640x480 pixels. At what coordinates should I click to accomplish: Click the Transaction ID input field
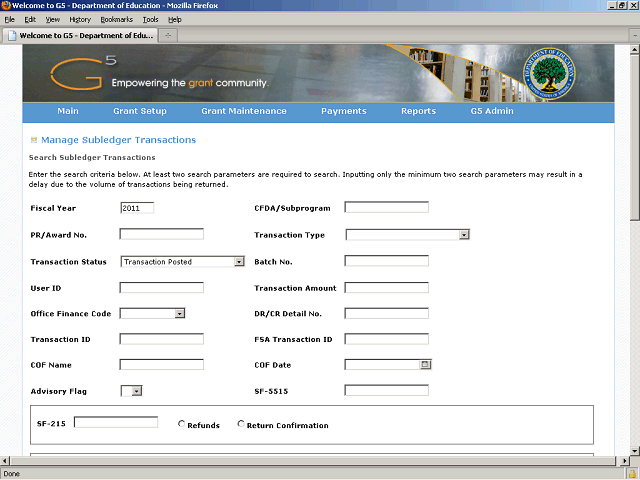click(162, 339)
